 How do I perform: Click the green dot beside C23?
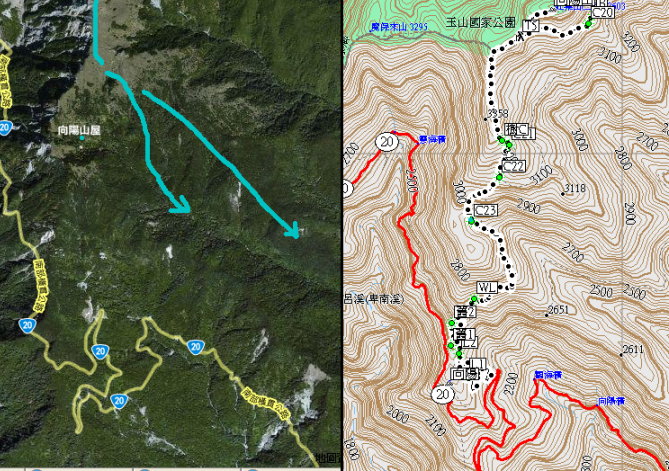471,221
